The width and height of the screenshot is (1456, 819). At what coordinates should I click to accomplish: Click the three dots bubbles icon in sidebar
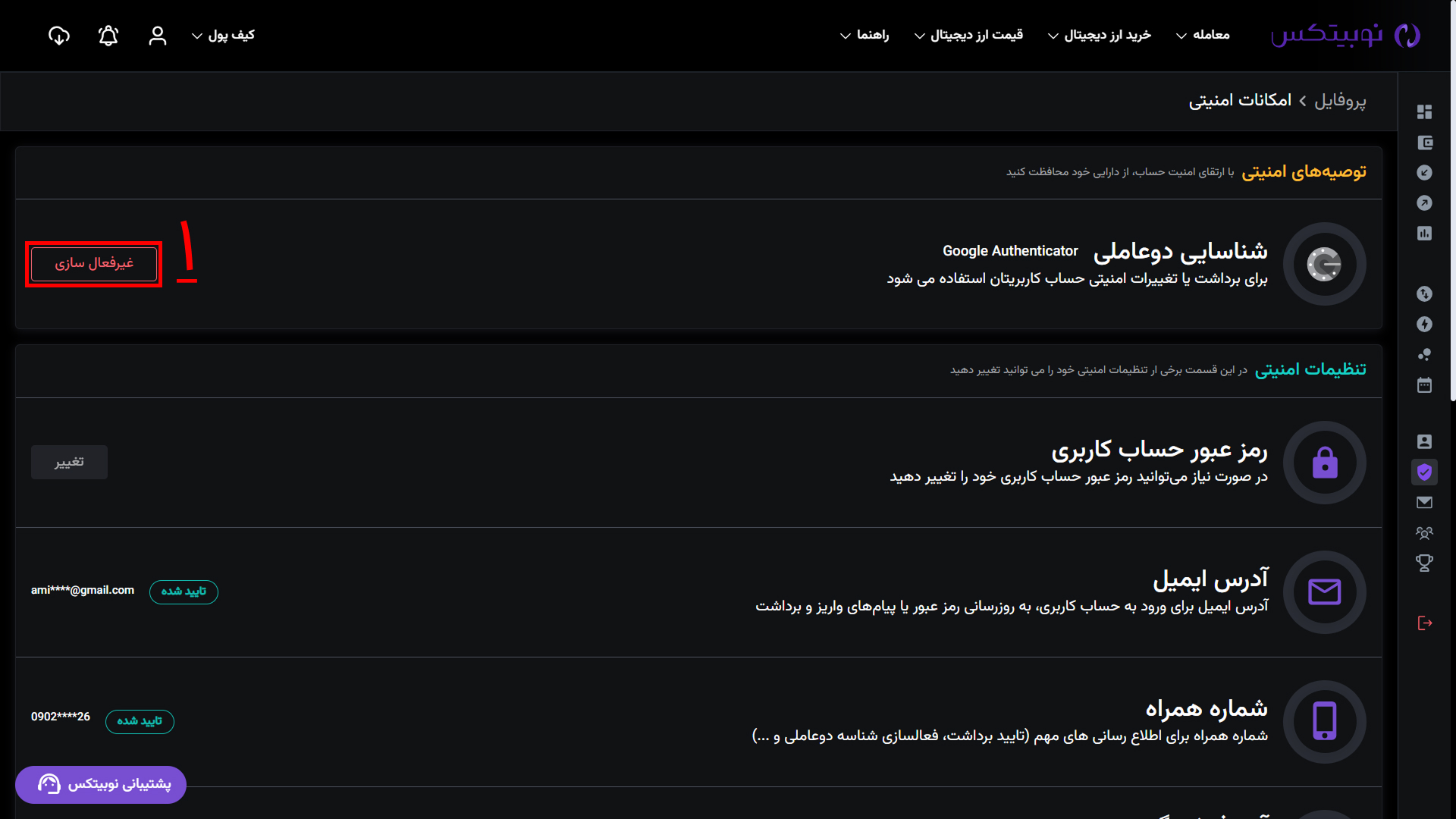(x=1424, y=355)
